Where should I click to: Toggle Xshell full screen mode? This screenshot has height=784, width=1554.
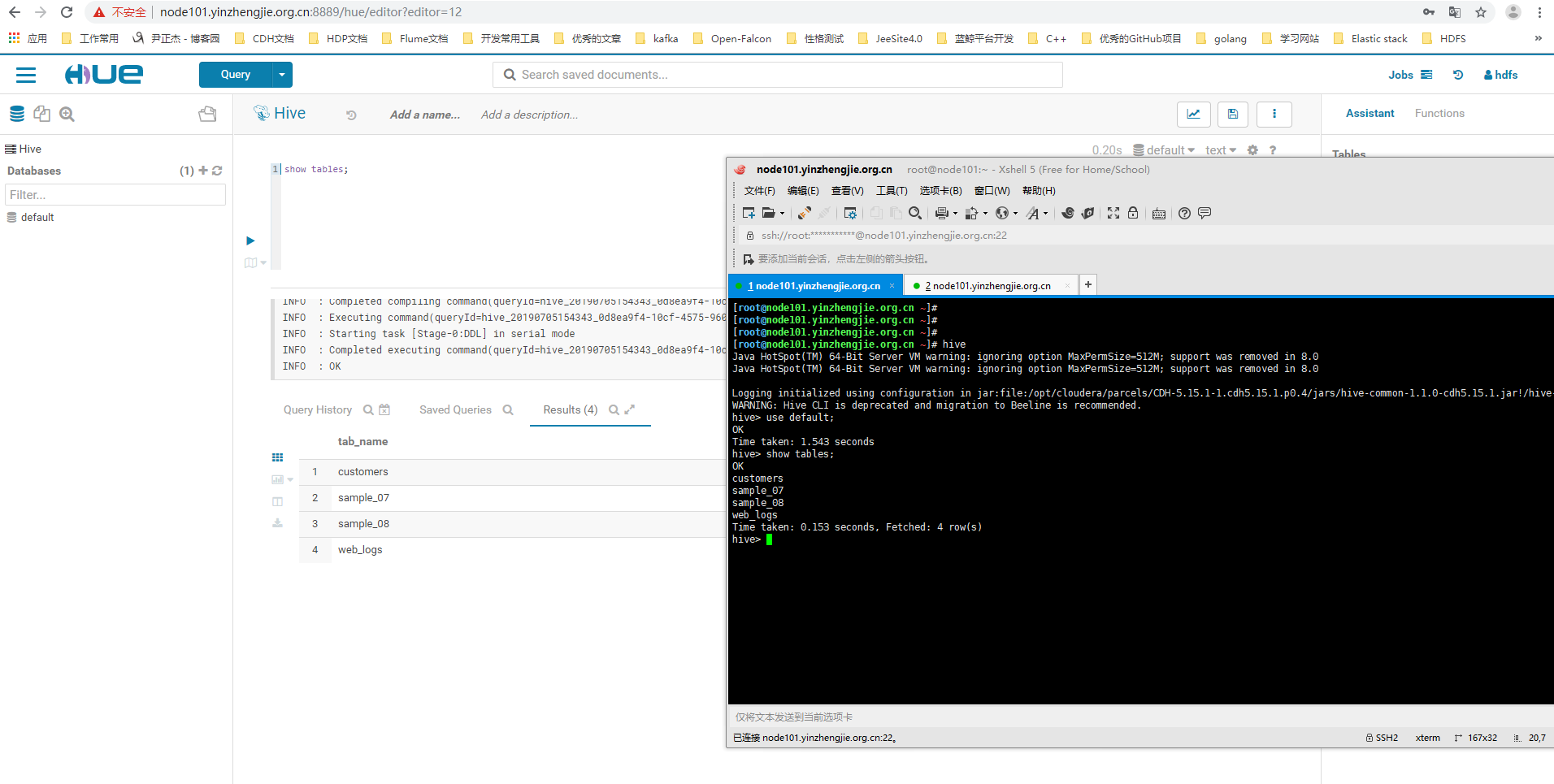[x=1113, y=213]
